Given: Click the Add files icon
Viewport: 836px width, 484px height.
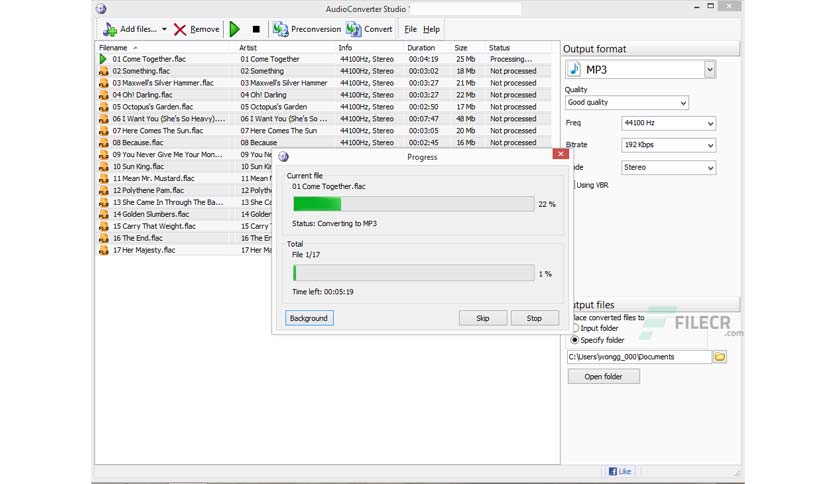Looking at the screenshot, I should point(110,29).
